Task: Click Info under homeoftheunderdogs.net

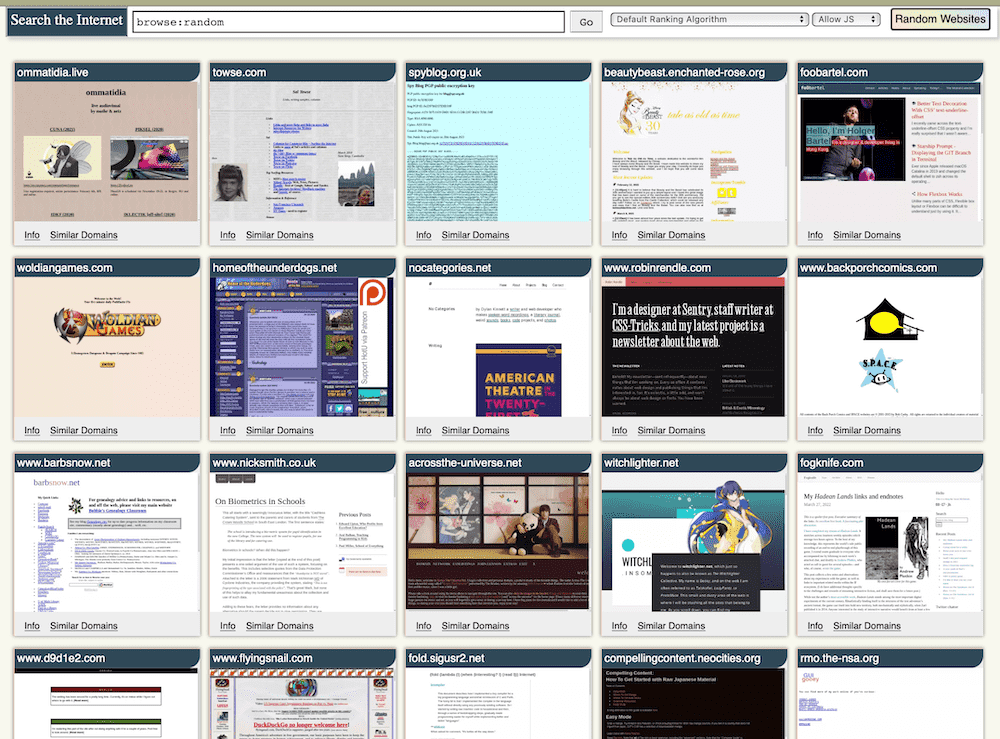Action: coord(228,430)
